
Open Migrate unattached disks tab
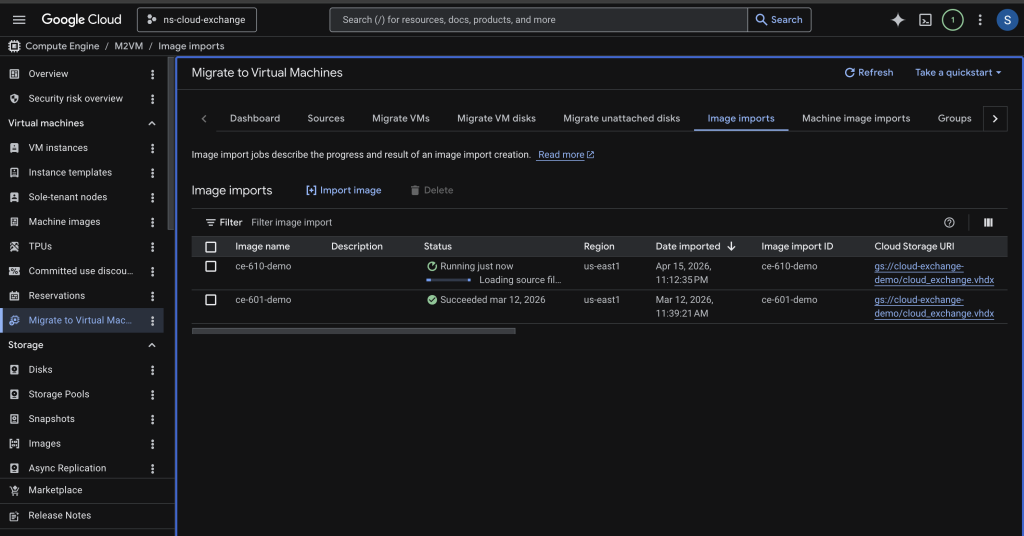(x=621, y=118)
